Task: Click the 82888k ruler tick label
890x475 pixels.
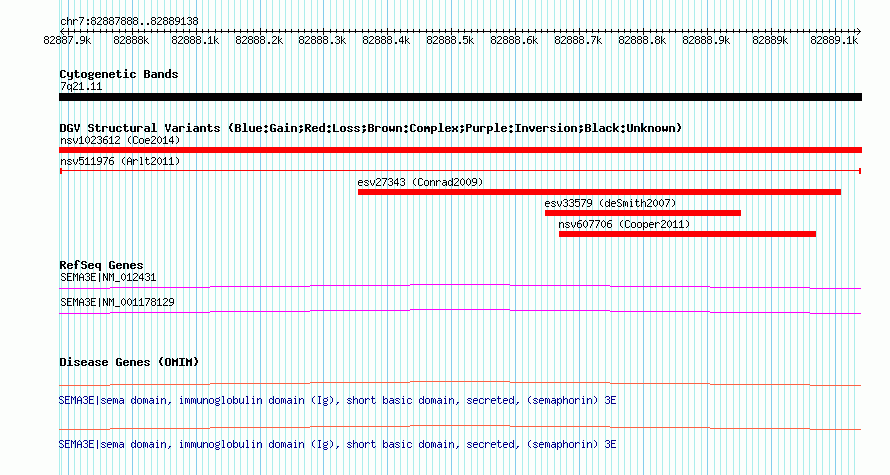Action: [131, 40]
